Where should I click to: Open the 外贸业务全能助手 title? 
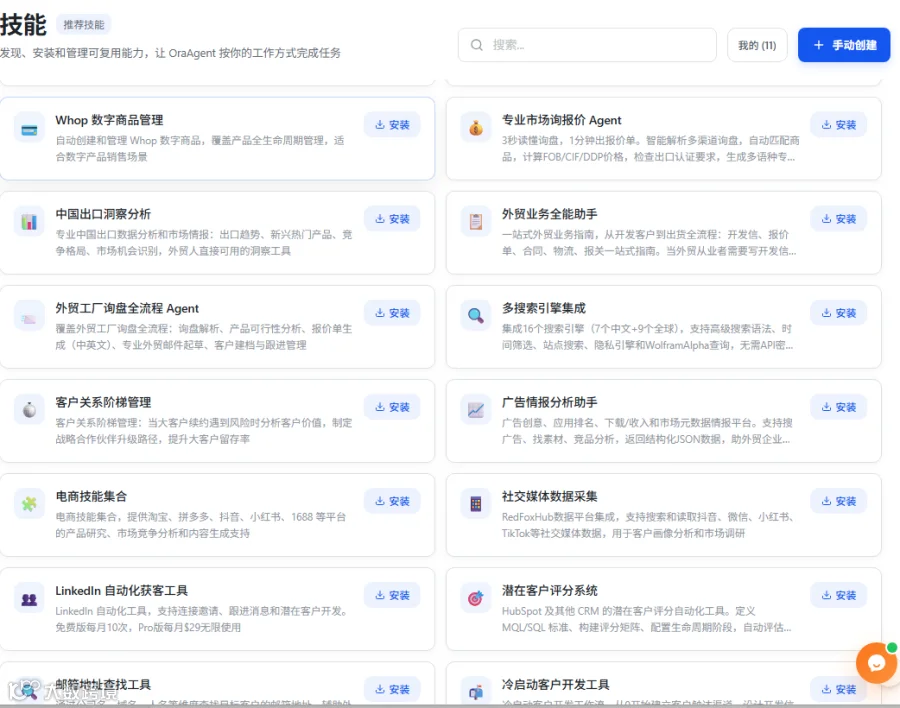pyautogui.click(x=549, y=214)
